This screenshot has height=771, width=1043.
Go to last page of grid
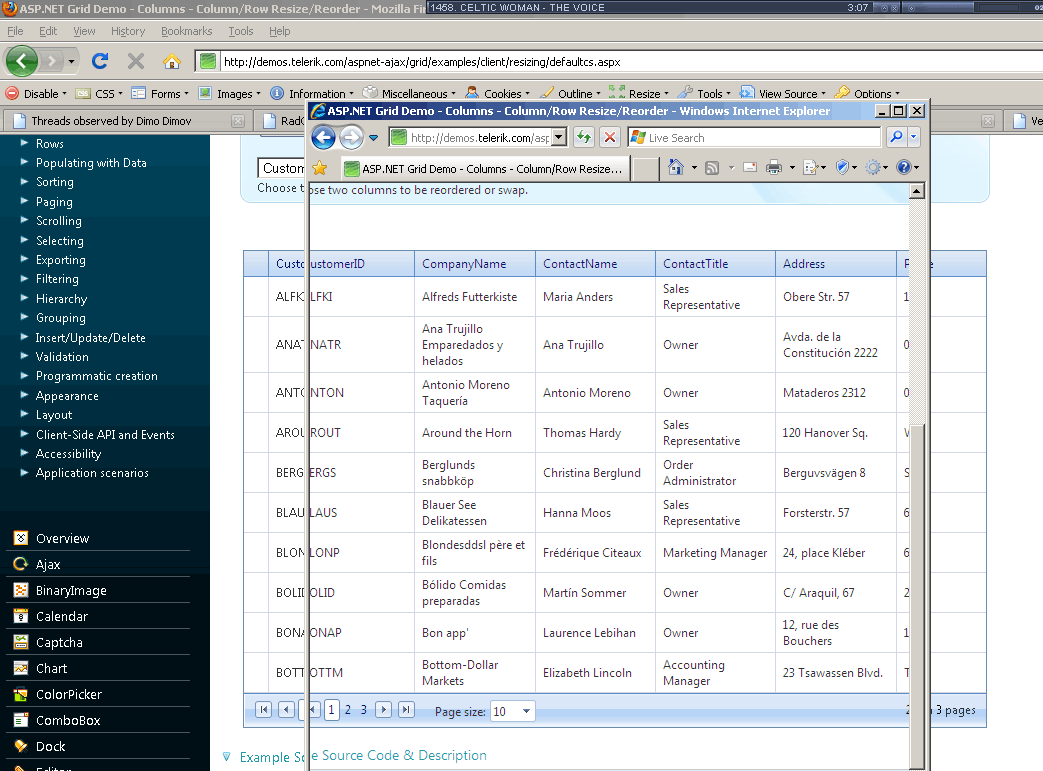406,710
